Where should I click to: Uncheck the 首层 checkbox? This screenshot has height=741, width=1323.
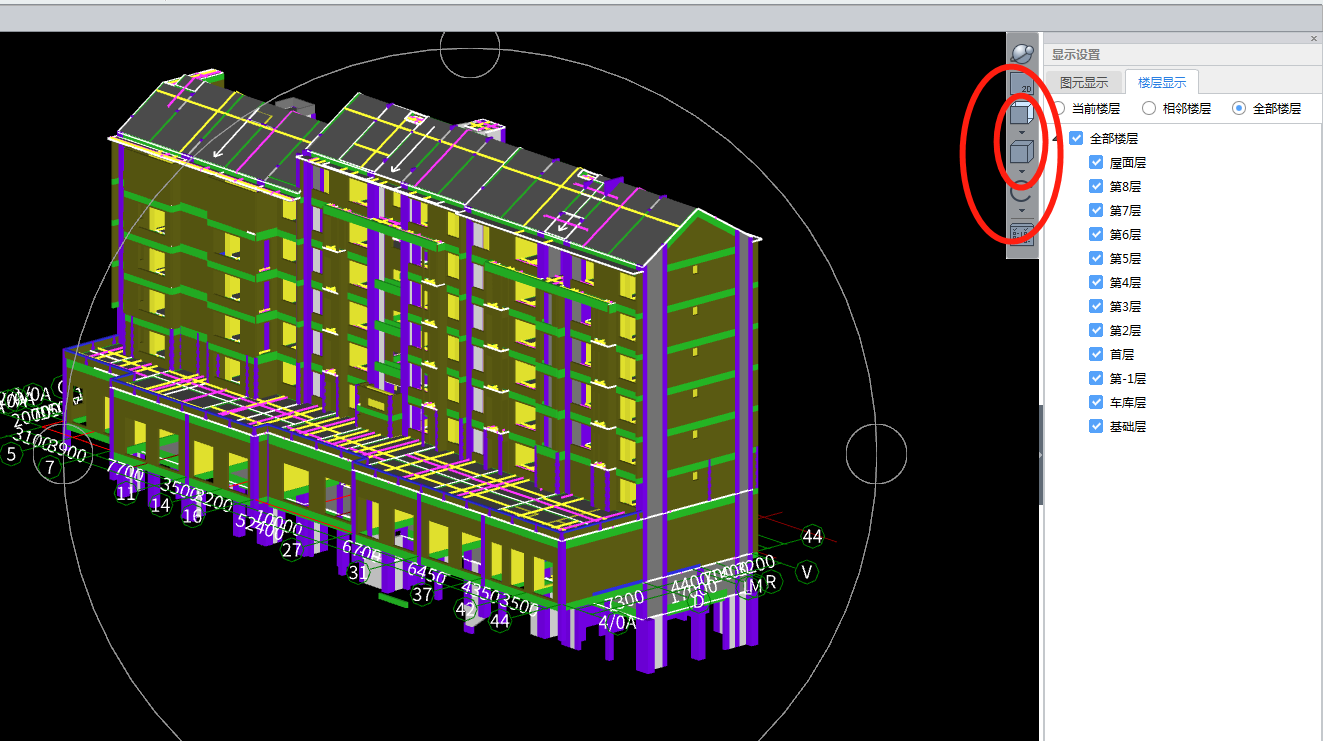[1096, 354]
